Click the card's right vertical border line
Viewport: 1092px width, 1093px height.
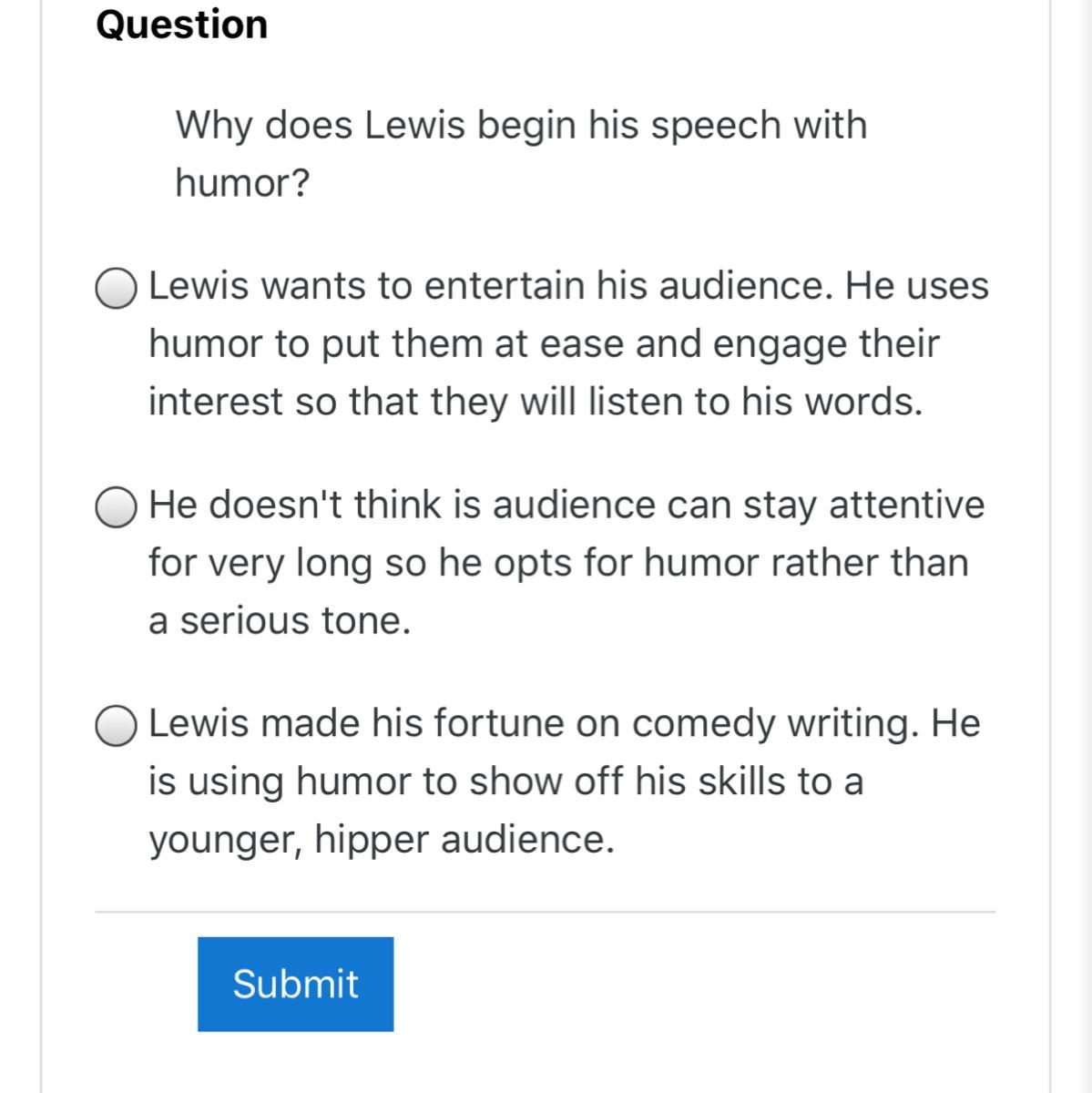(x=1049, y=546)
